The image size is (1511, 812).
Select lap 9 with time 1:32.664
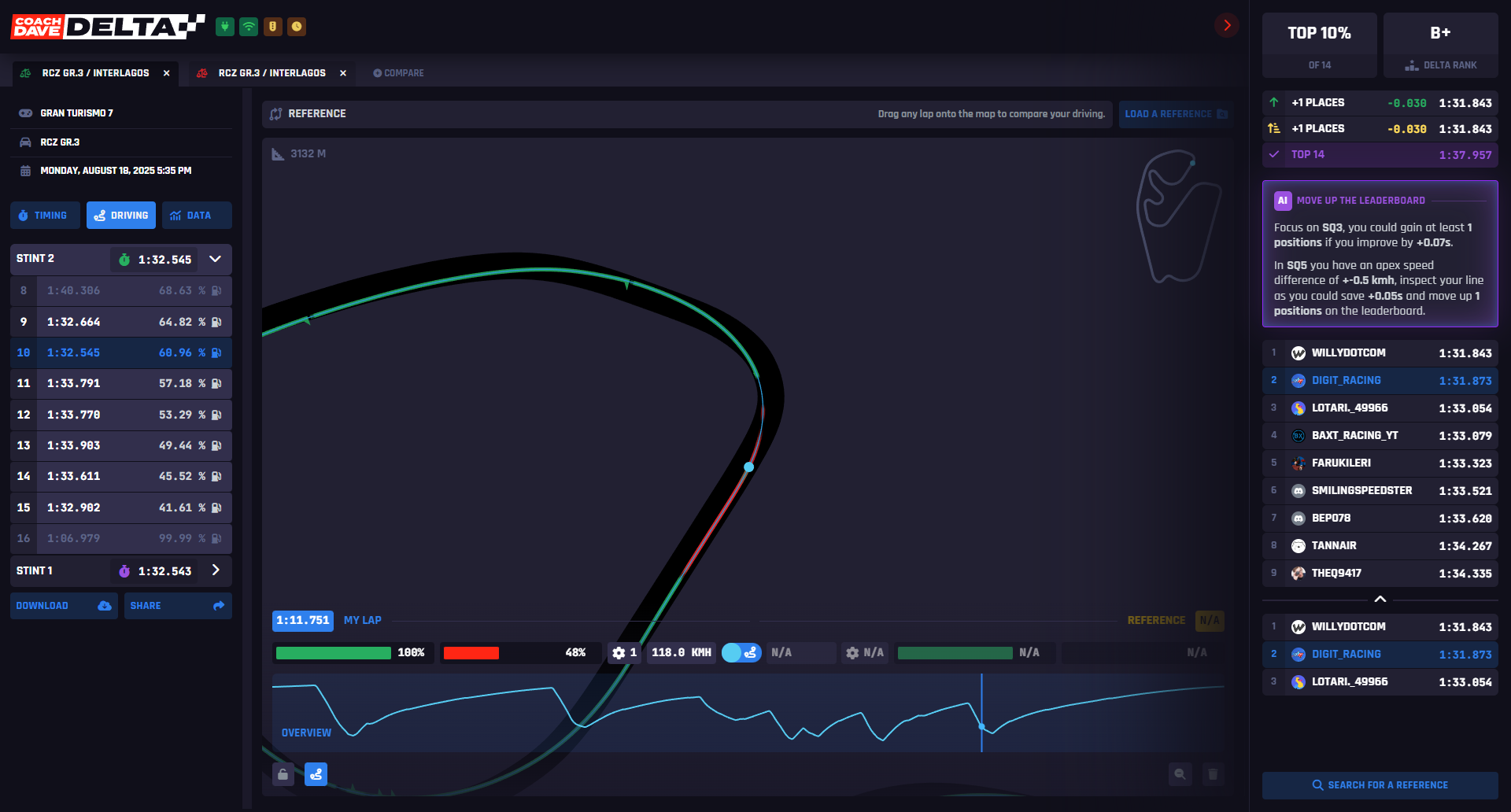click(121, 322)
